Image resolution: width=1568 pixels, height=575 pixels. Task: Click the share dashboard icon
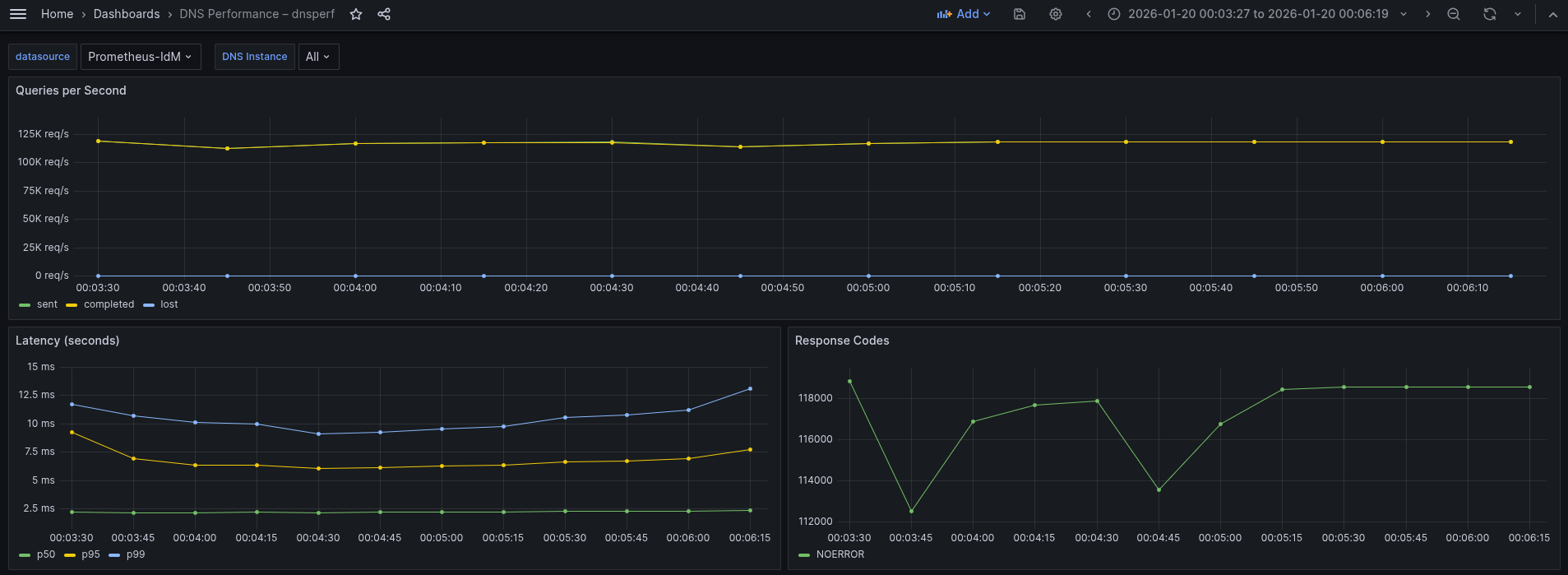point(384,14)
